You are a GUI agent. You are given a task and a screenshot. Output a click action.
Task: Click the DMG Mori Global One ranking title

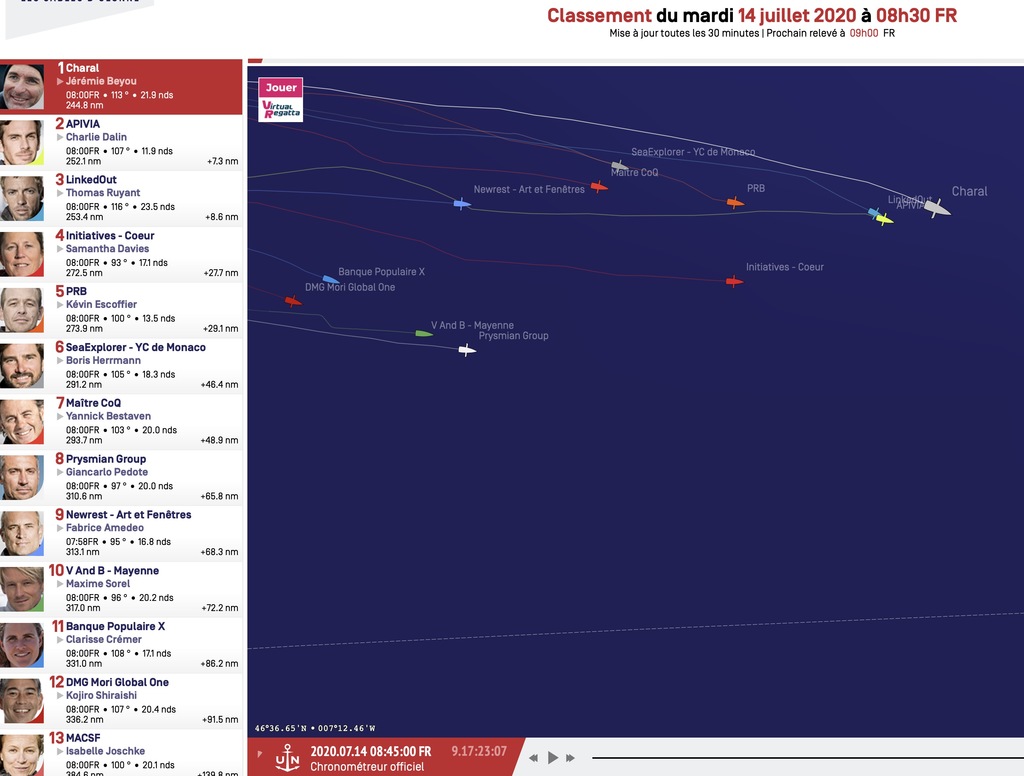tap(117, 683)
